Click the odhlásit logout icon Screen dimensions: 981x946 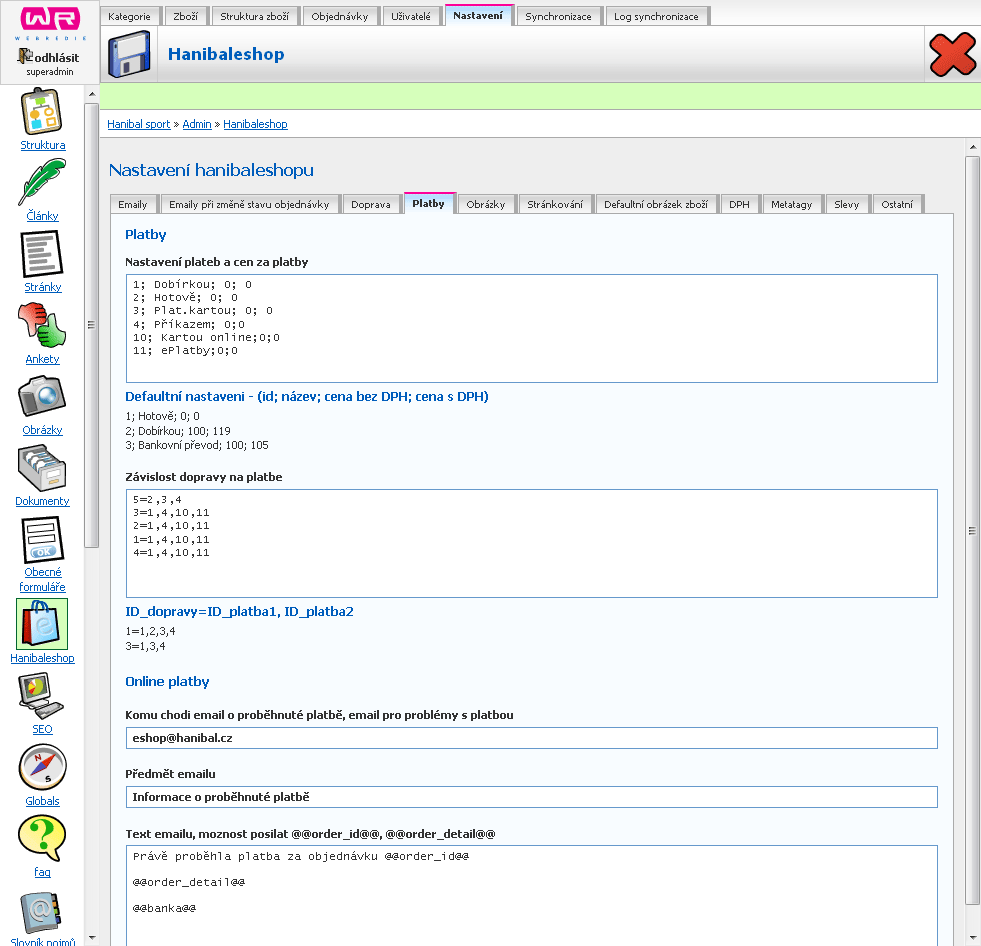24,56
